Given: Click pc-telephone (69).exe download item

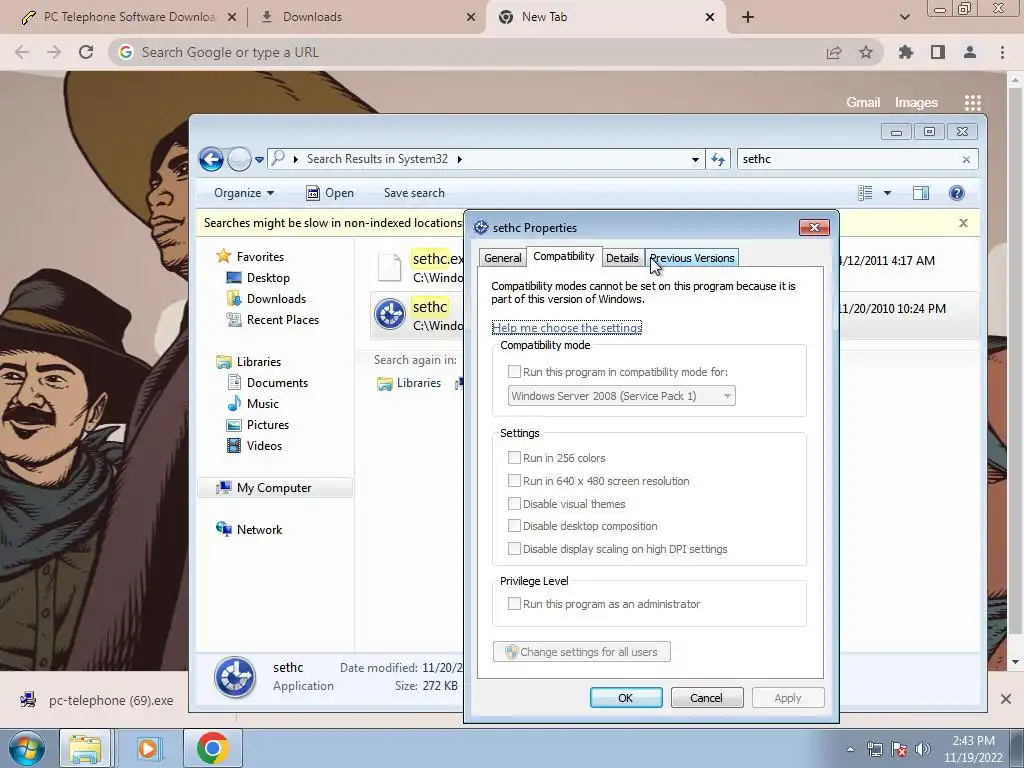Looking at the screenshot, I should [98, 700].
